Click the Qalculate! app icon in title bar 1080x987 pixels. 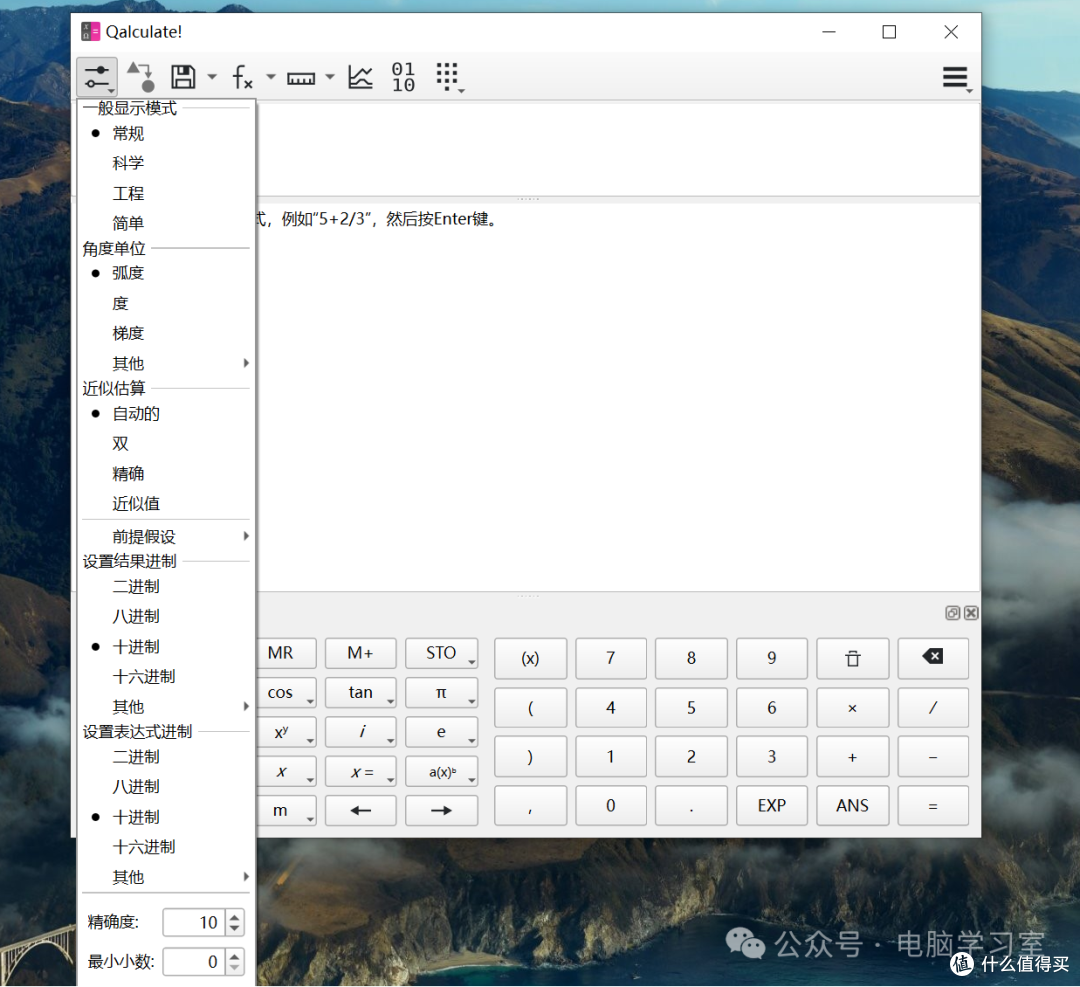pyautogui.click(x=90, y=32)
